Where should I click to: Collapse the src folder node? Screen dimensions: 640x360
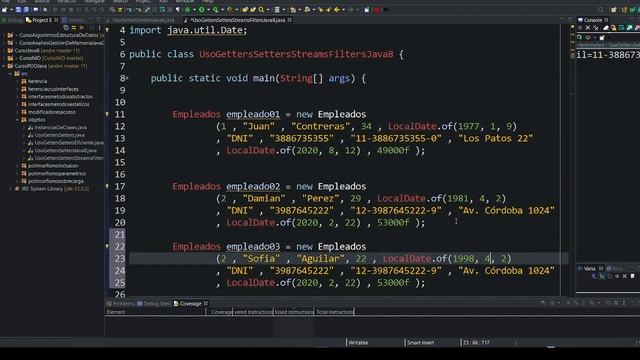[x=11, y=73]
